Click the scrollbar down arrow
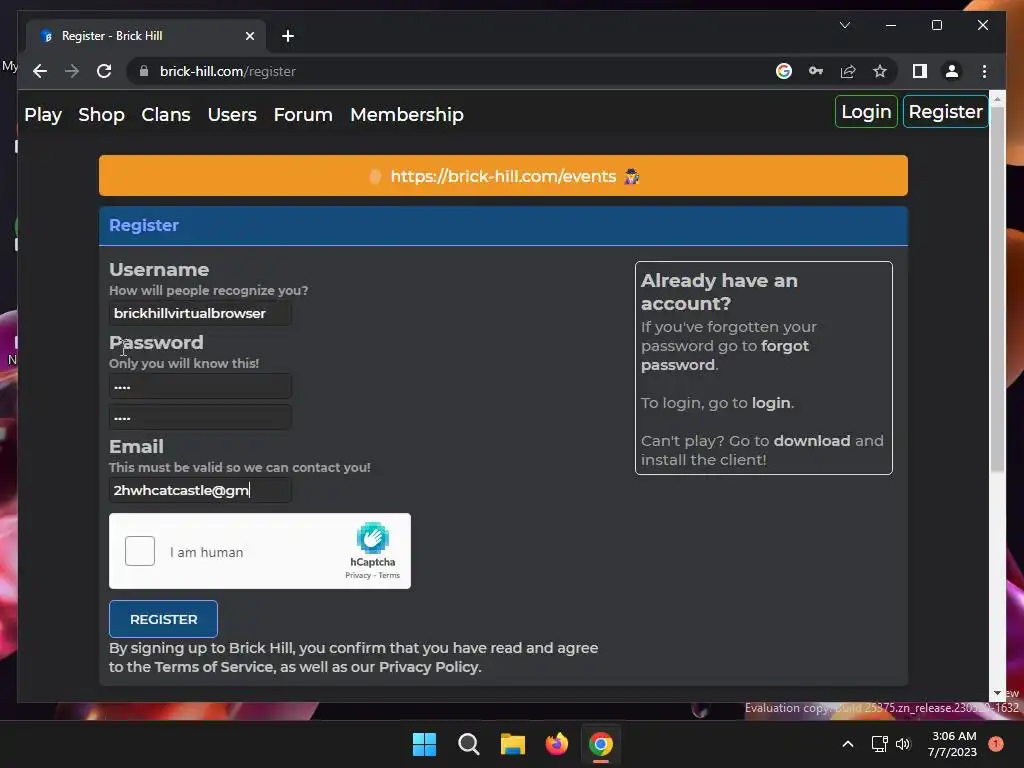 997,694
